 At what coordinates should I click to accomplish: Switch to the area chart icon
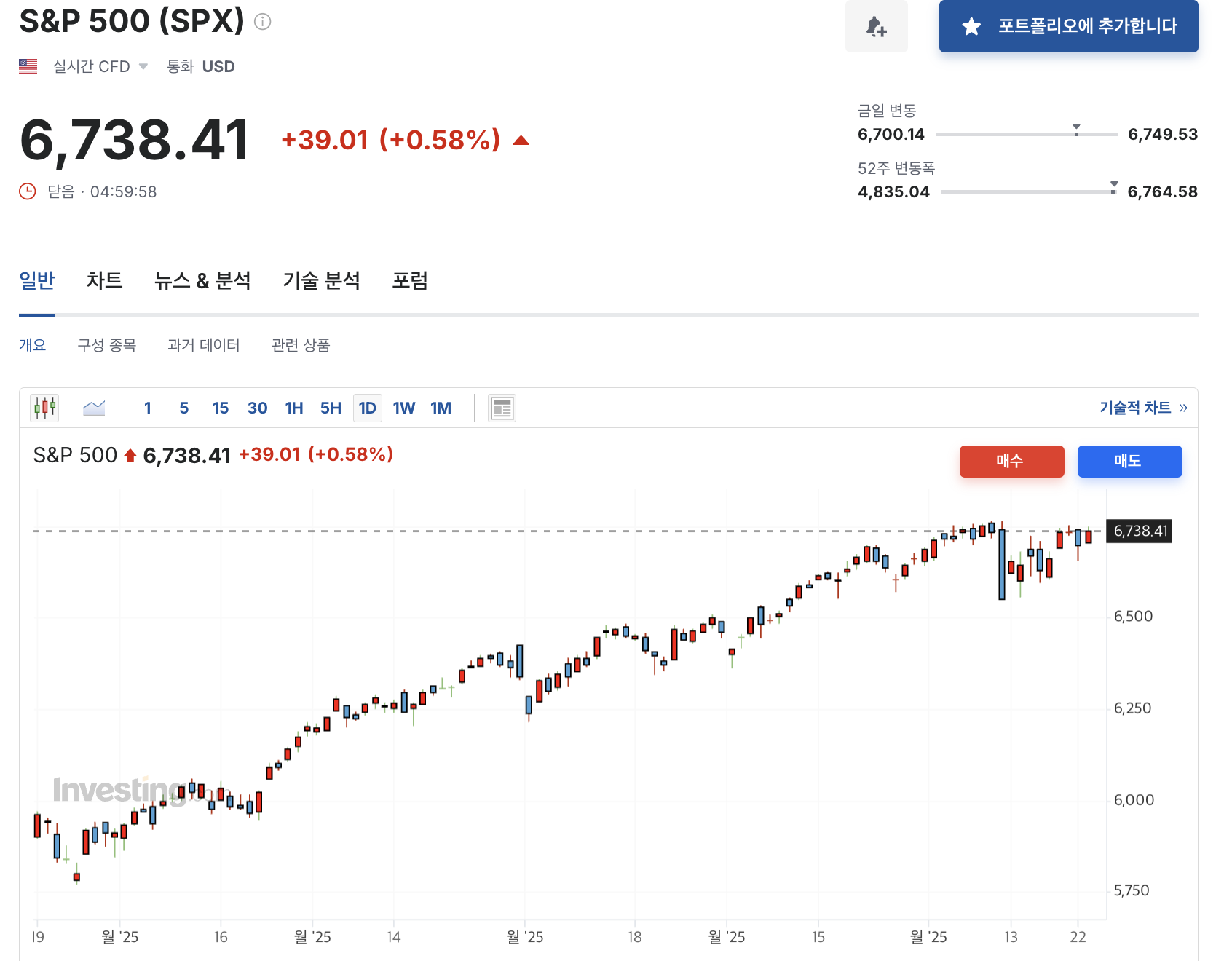point(93,408)
